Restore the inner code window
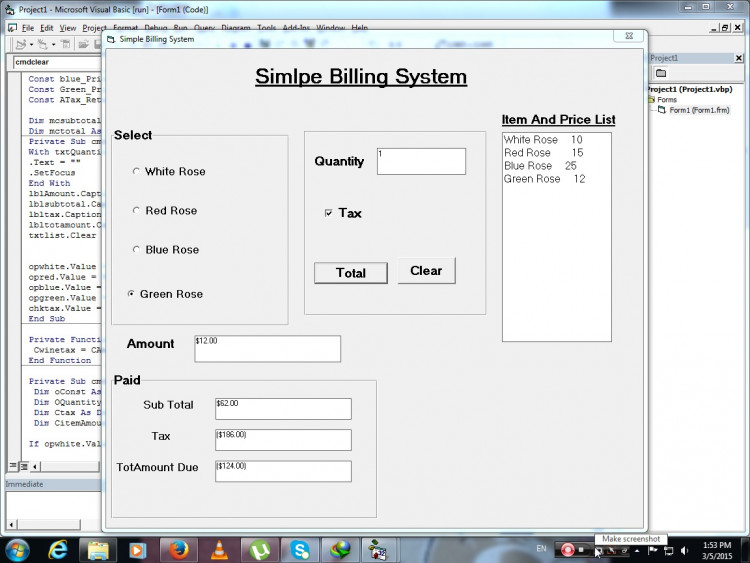750x563 pixels. coord(726,28)
